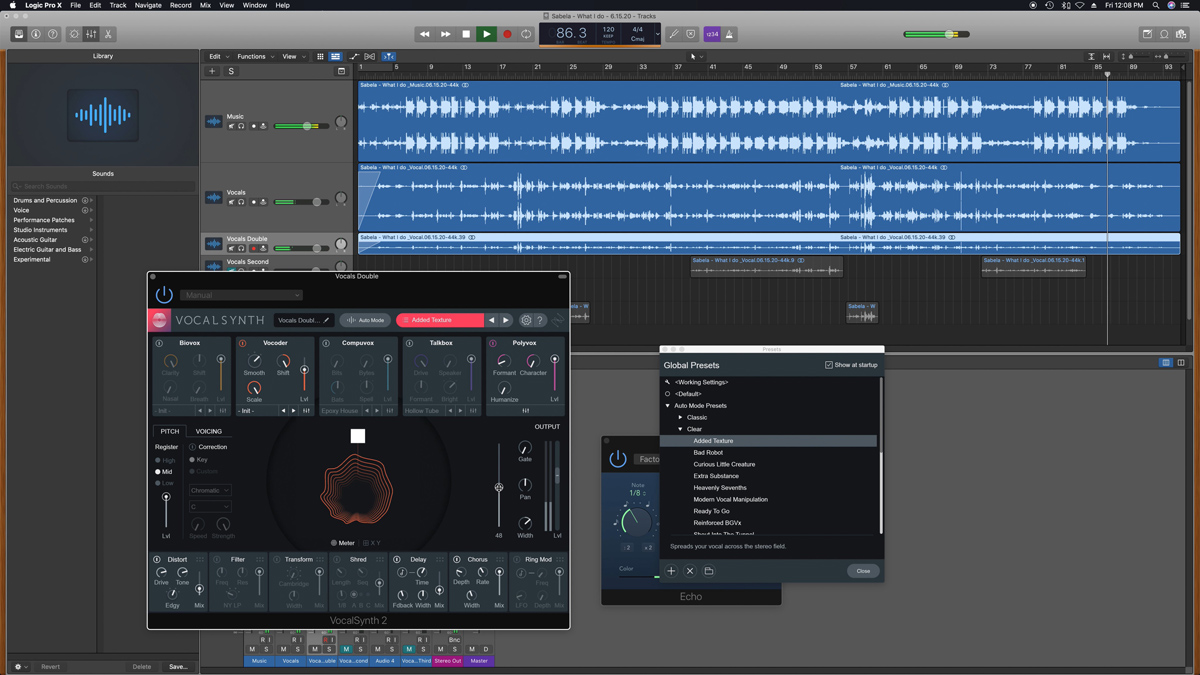Toggle the Delay effect power
Image resolution: width=1200 pixels, height=675 pixels.
tap(397, 559)
